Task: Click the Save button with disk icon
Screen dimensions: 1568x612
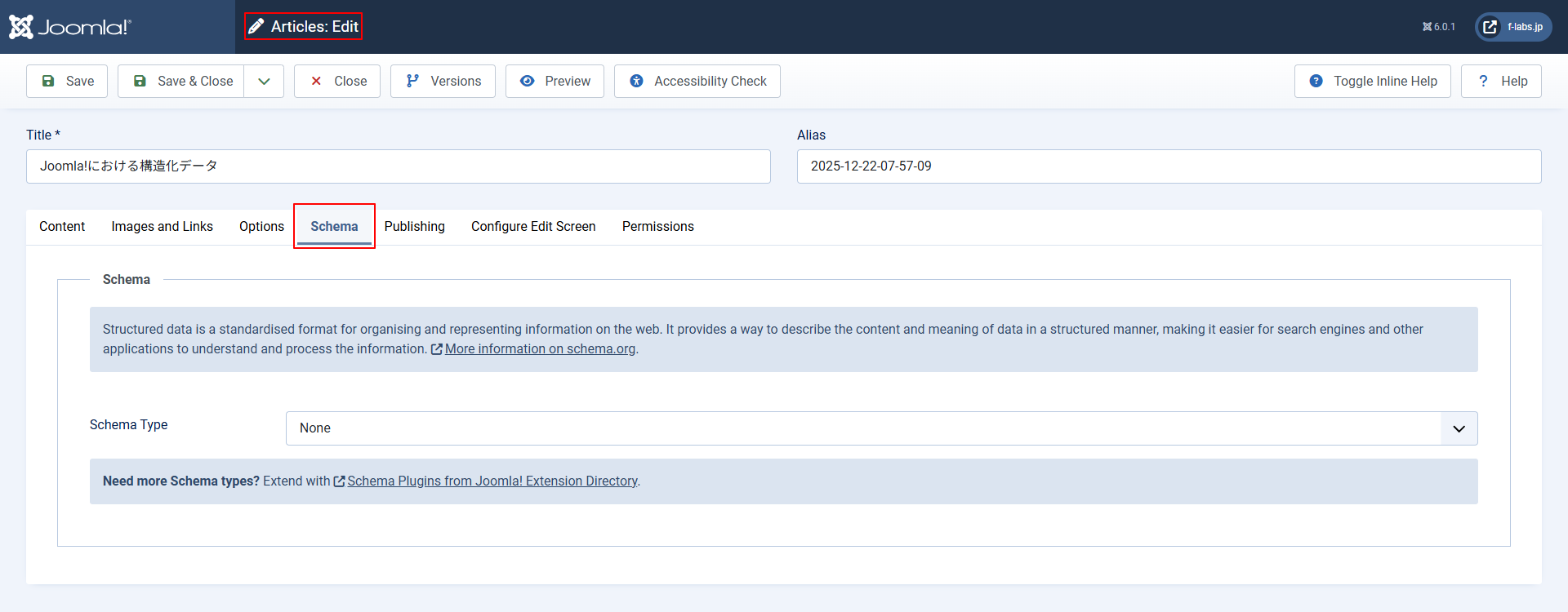Action: pos(67,82)
